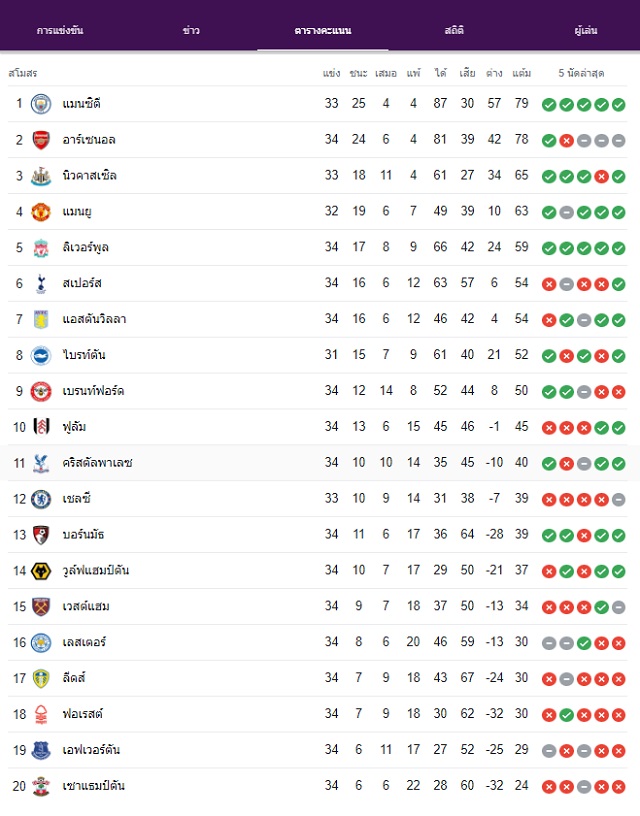Screen dimensions: 640x816
Task: Click the Liverpool club crest
Action: point(41,248)
